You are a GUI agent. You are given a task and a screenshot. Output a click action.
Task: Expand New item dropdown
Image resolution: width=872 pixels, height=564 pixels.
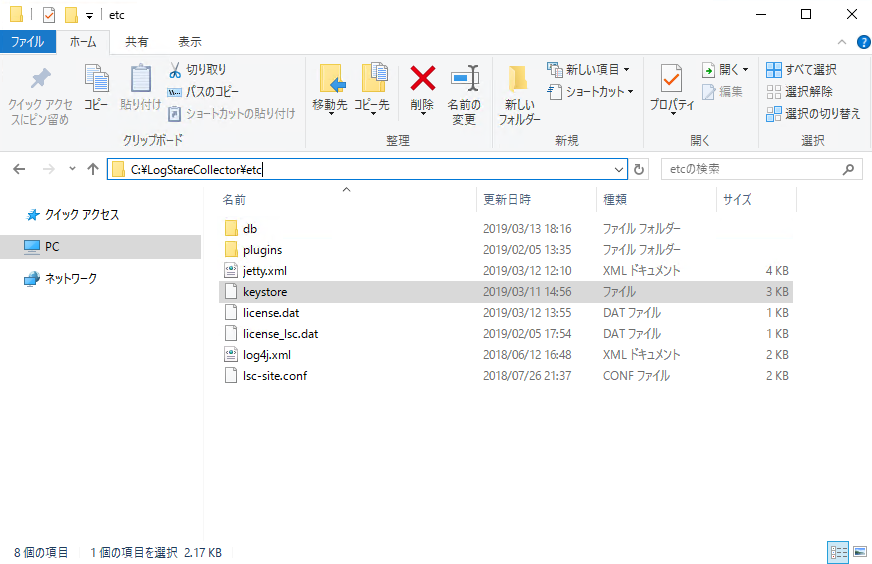pyautogui.click(x=627, y=70)
